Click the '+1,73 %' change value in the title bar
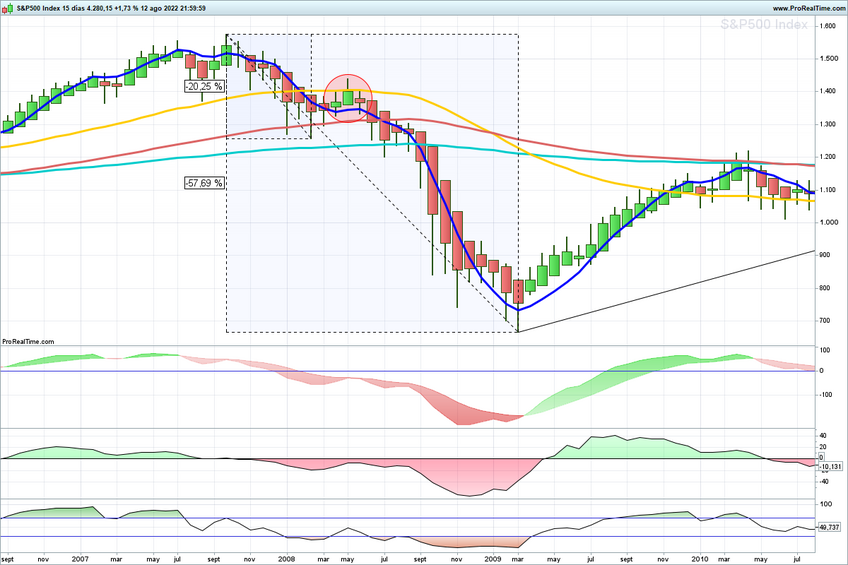The width and height of the screenshot is (848, 565). click(126, 8)
